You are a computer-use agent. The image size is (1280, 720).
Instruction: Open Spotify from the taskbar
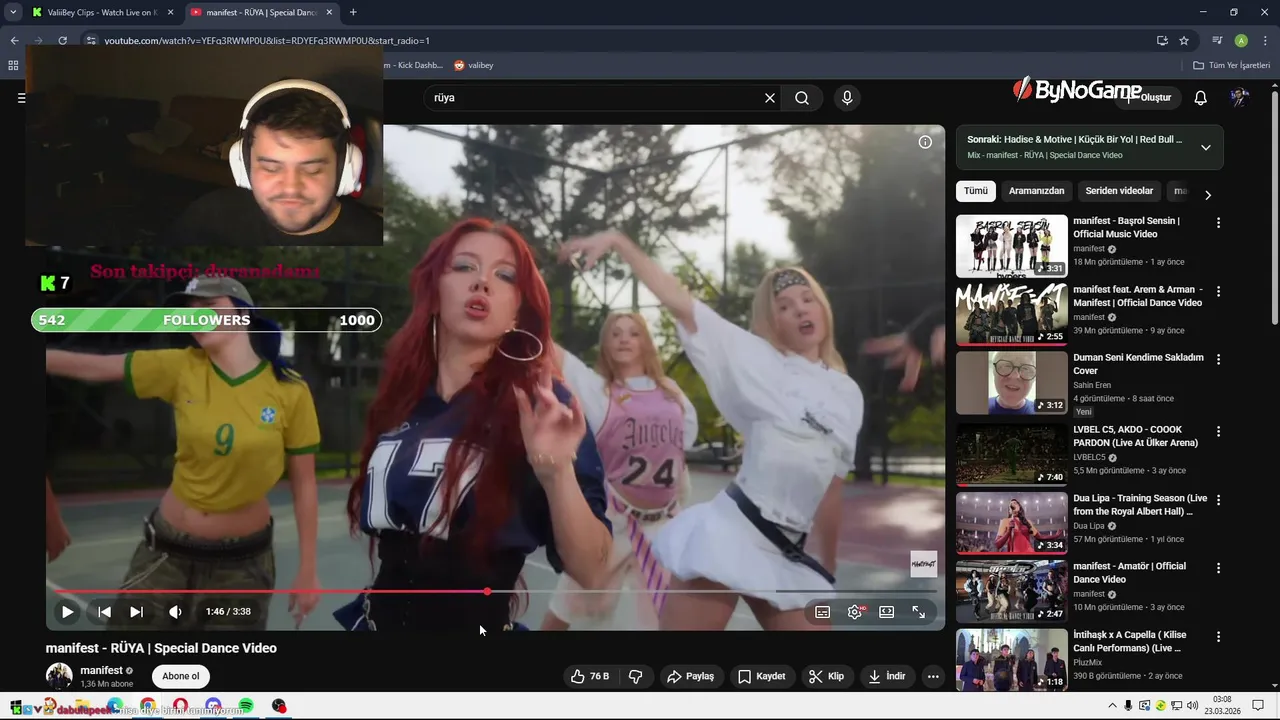[246, 706]
